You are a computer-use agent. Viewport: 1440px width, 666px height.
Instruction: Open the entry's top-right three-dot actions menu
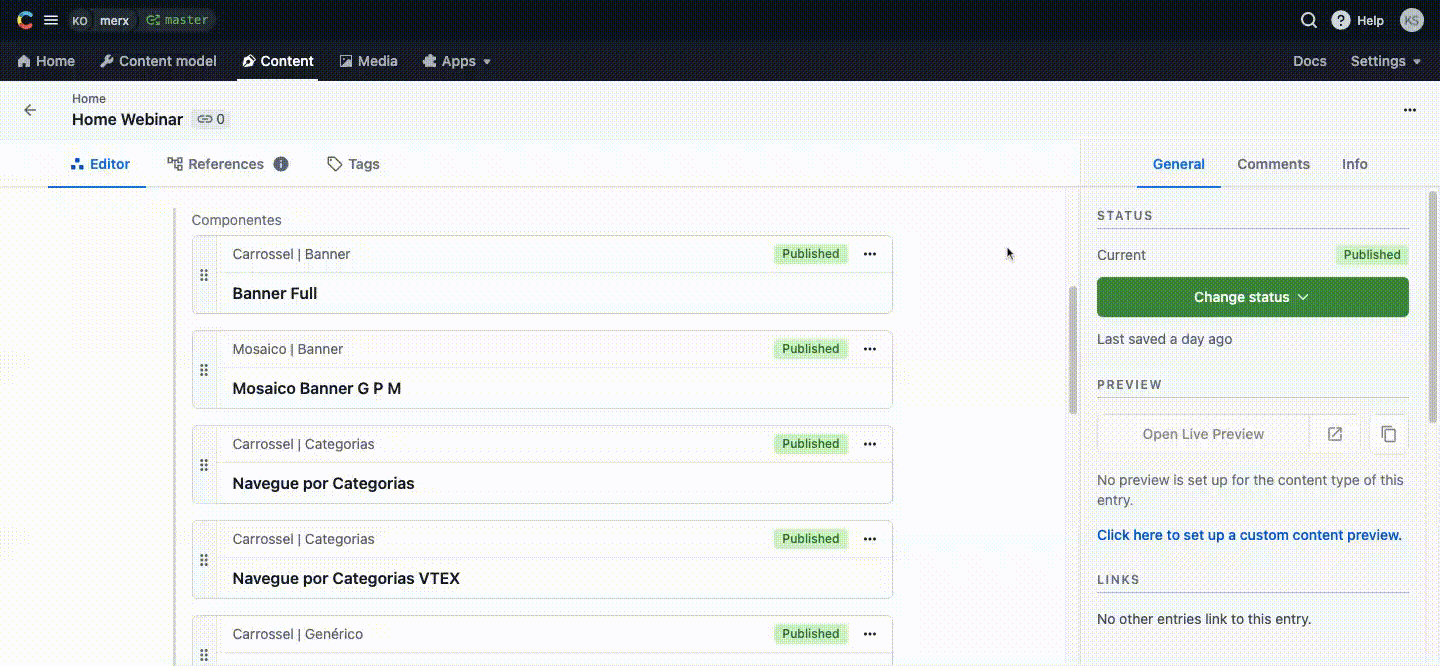click(x=1410, y=110)
